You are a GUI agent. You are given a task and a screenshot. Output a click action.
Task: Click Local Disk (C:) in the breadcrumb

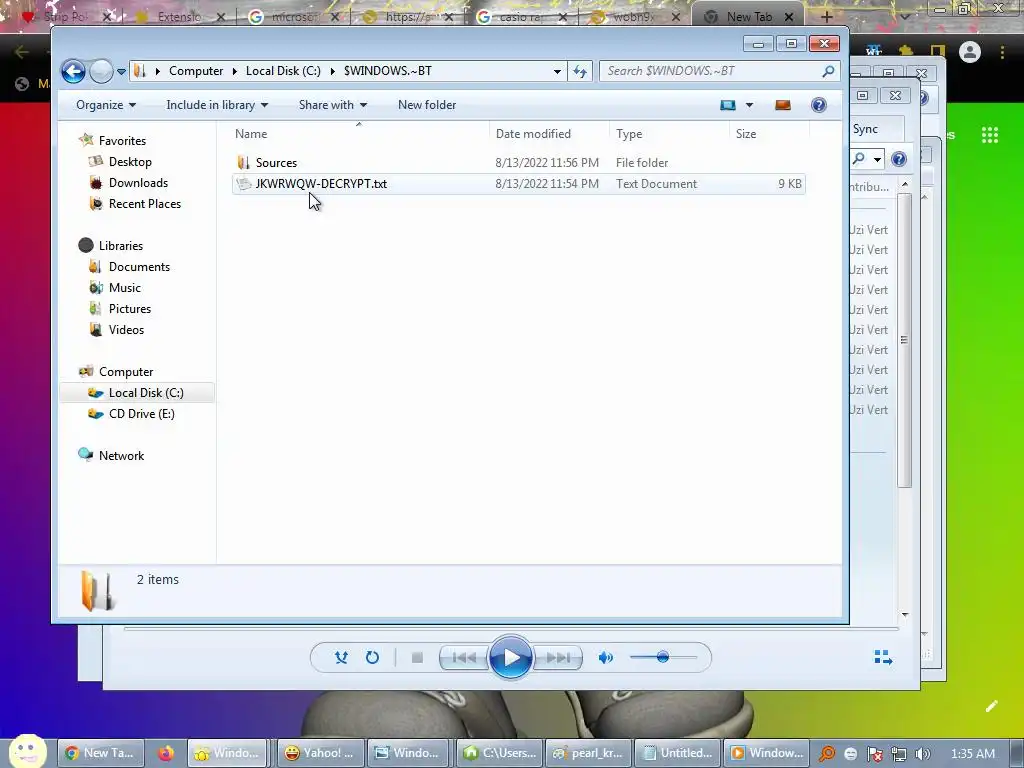pyautogui.click(x=283, y=71)
